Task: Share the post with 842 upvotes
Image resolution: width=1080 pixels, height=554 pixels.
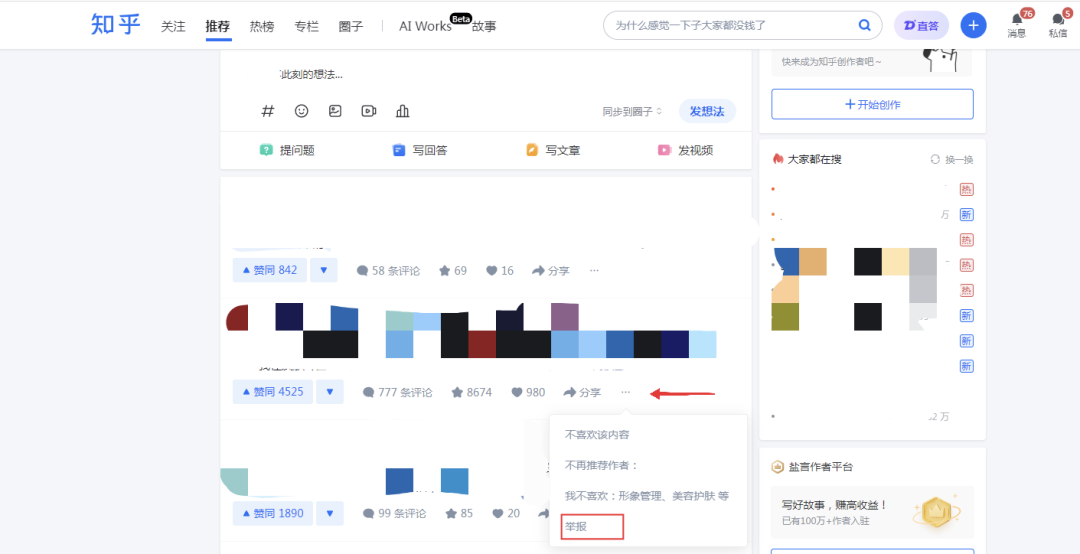Action: click(x=551, y=271)
